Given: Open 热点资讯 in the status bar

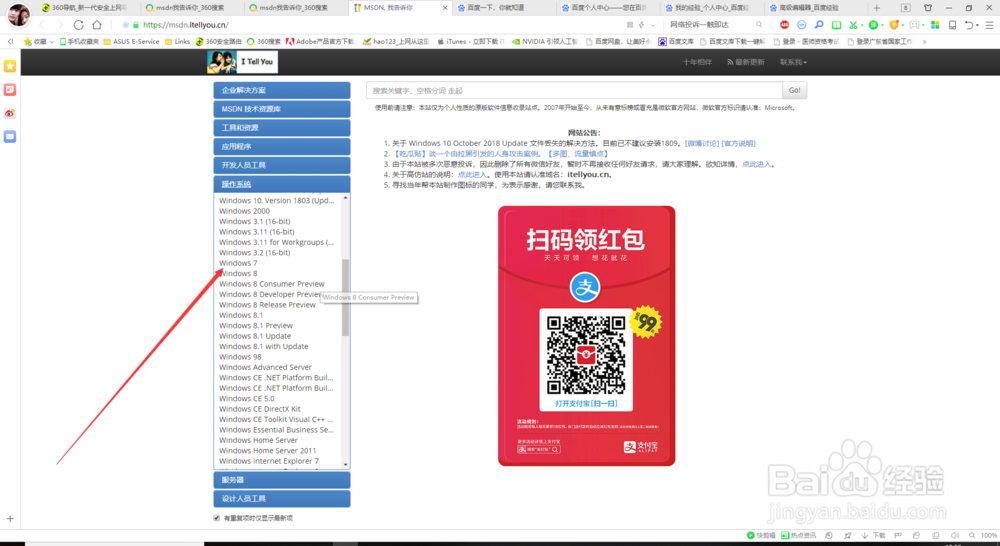Looking at the screenshot, I should click(798, 536).
